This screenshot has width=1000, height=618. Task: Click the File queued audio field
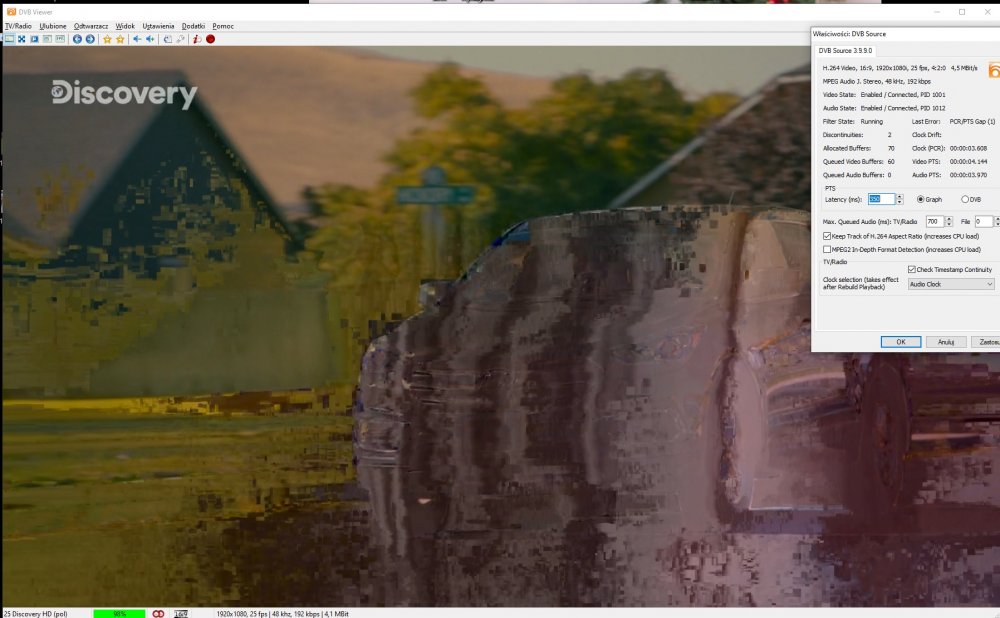(x=983, y=221)
